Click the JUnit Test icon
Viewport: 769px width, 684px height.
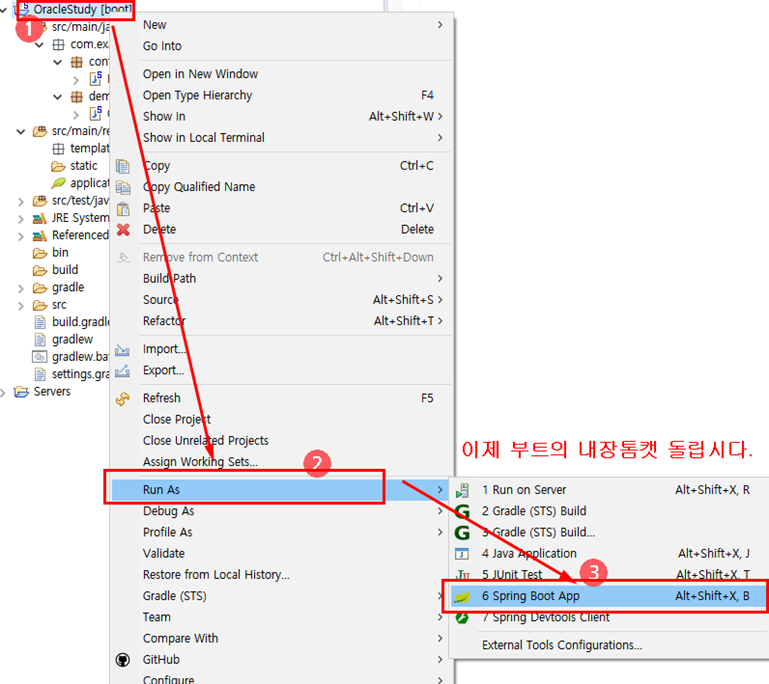462,575
